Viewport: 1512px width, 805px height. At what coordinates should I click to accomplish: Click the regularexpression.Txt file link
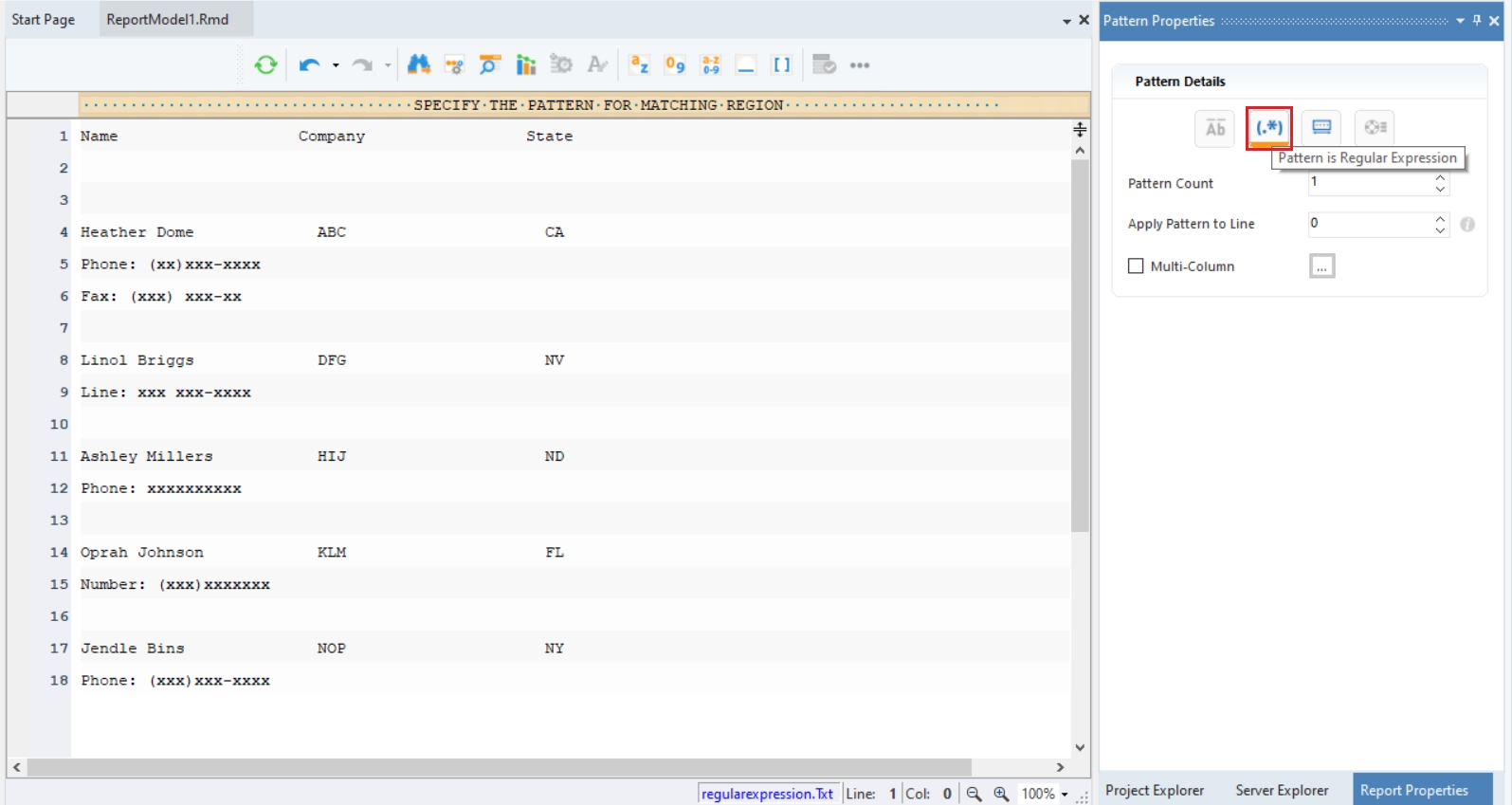pyautogui.click(x=767, y=794)
